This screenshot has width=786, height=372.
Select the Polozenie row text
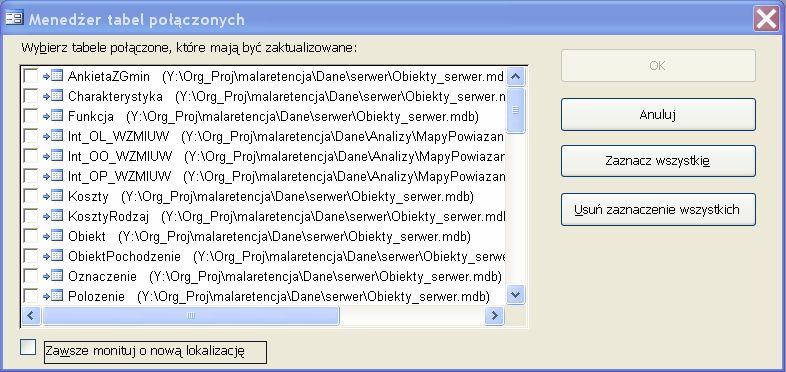point(279,296)
